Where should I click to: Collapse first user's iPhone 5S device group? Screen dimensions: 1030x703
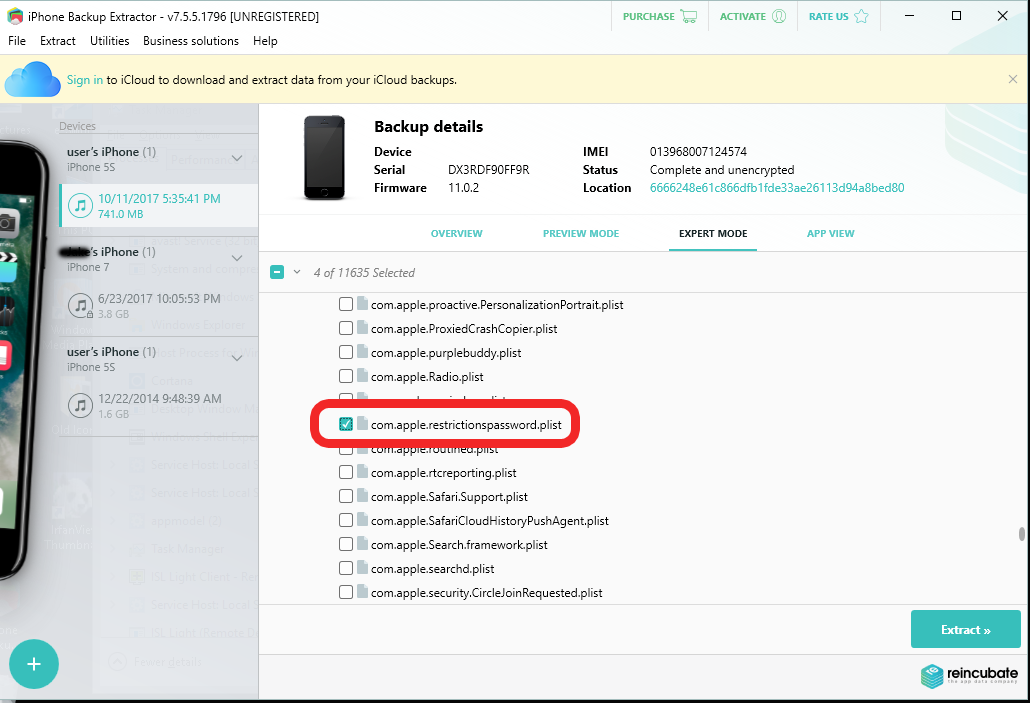pos(237,158)
